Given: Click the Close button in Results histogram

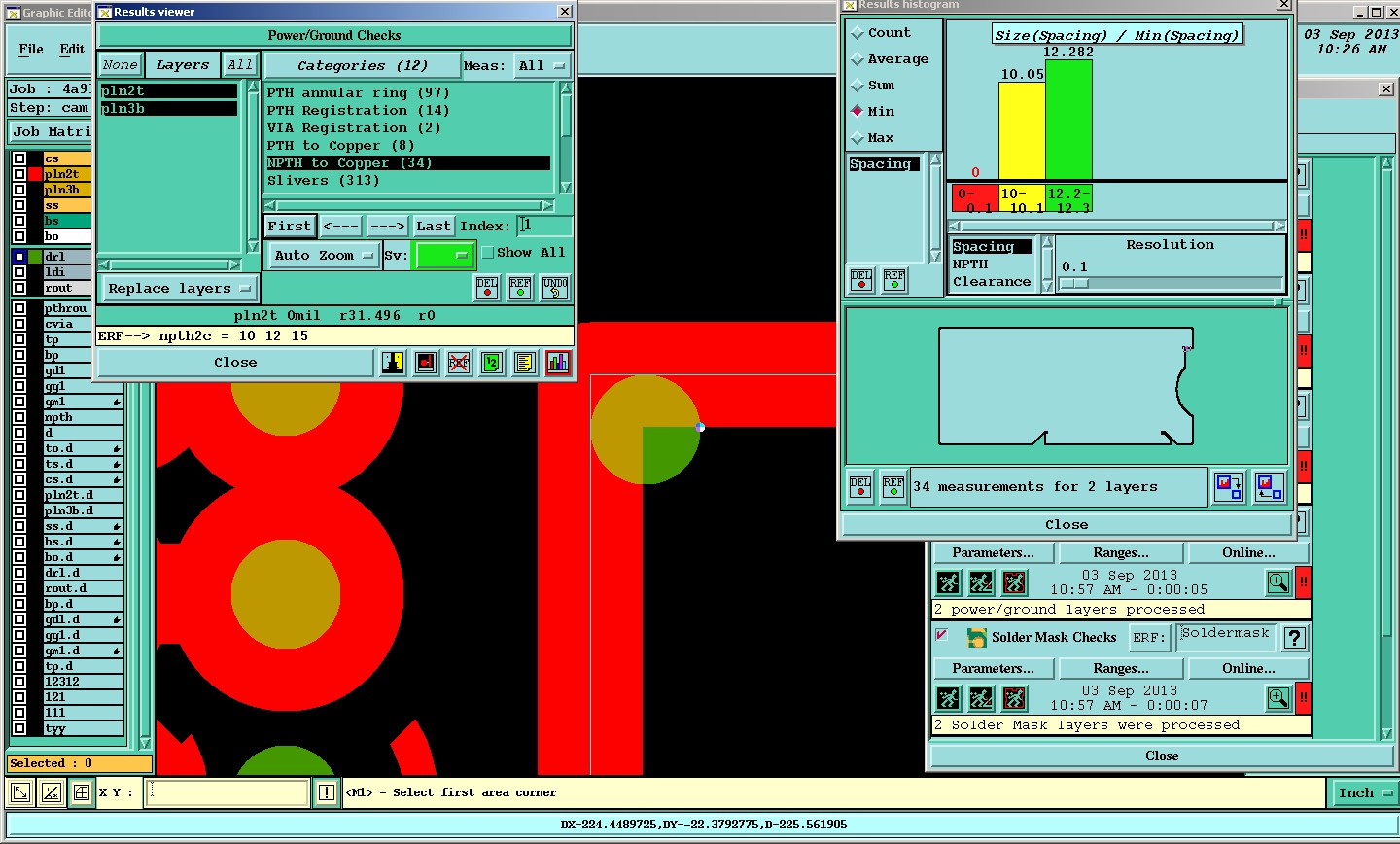Looking at the screenshot, I should tap(1067, 525).
